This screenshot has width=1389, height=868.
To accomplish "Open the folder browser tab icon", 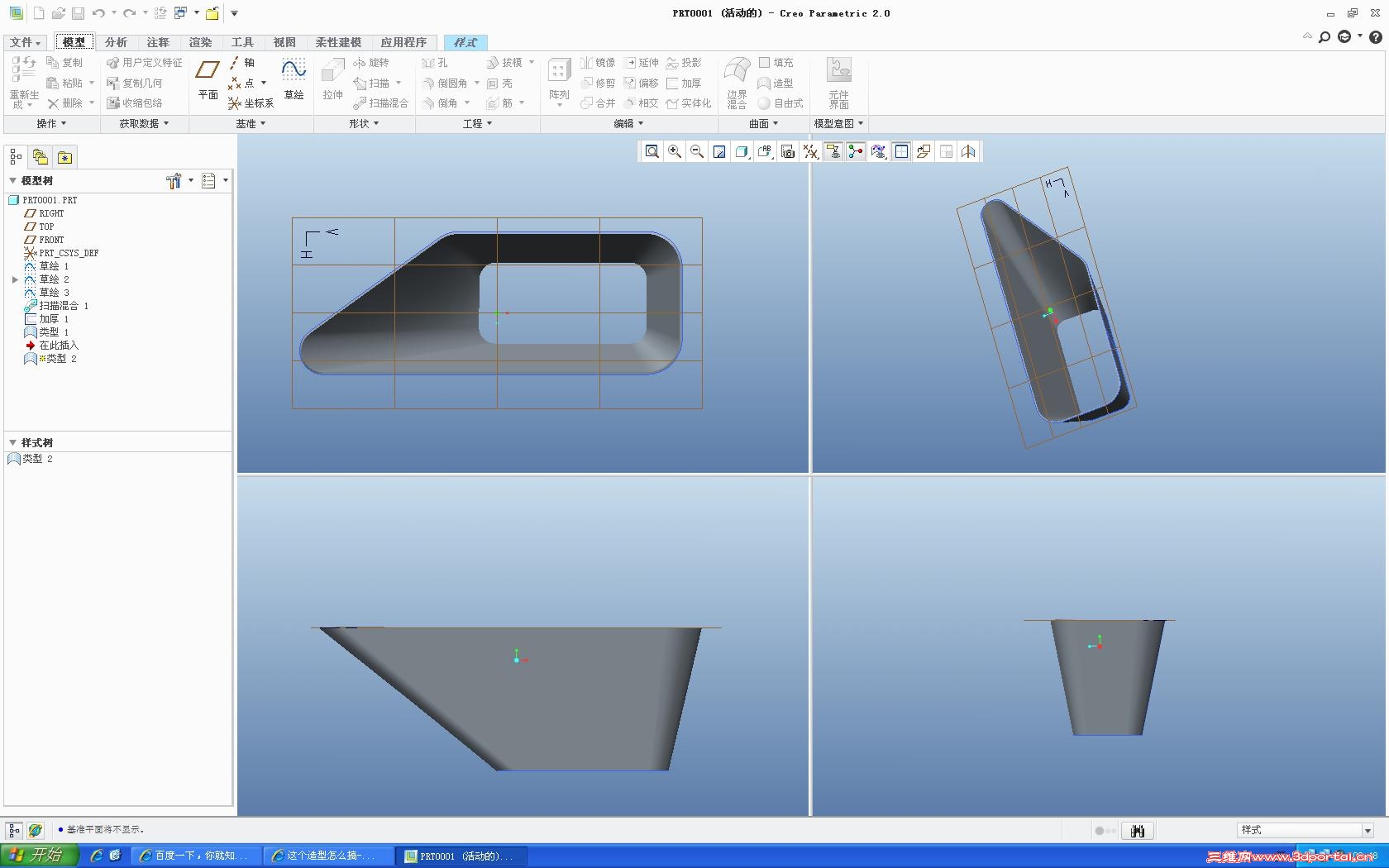I will pyautogui.click(x=40, y=157).
